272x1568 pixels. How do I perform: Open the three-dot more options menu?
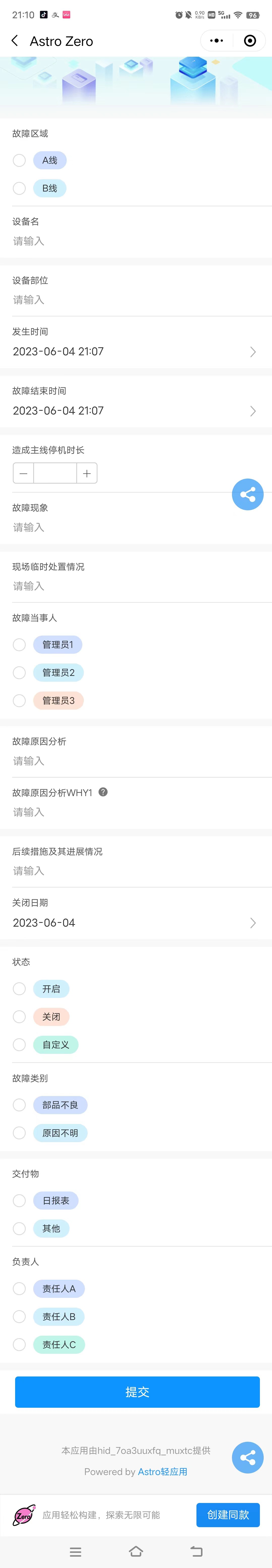(217, 41)
